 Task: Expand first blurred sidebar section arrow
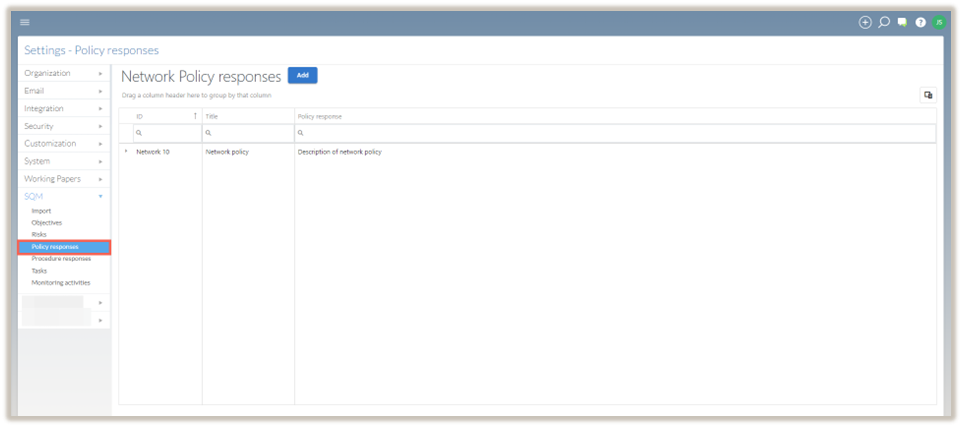coord(101,303)
